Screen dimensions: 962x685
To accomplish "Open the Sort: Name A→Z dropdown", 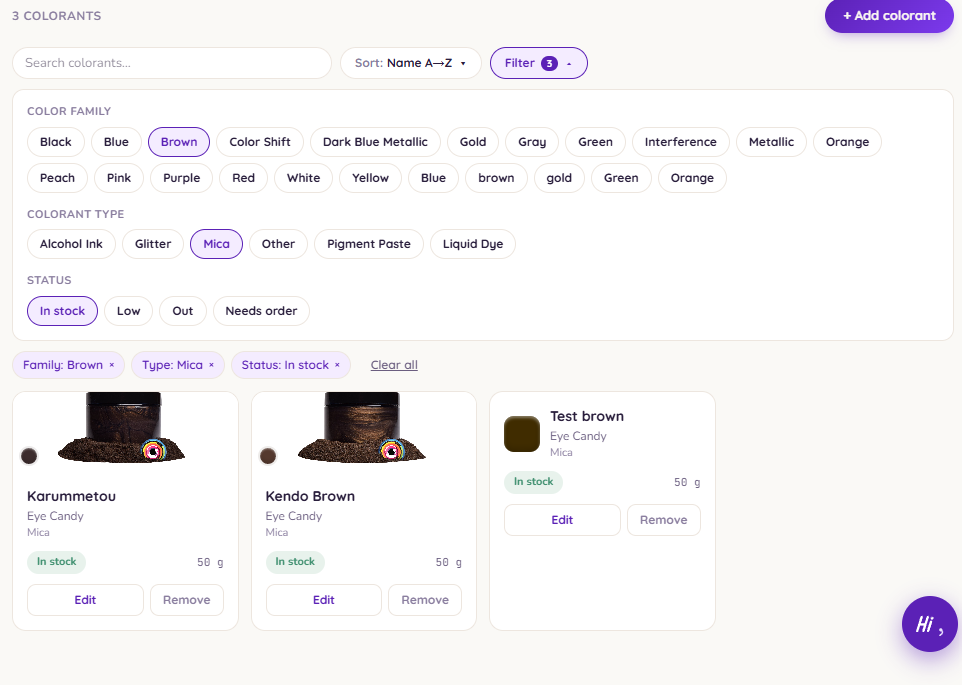I will pos(410,63).
